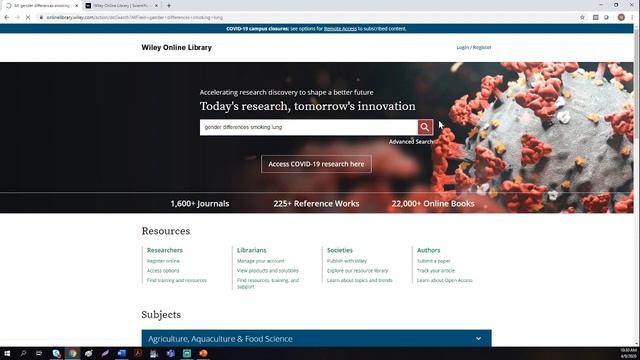Click the red search magnifier button
Image resolution: width=640 pixels, height=360 pixels.
[425, 127]
